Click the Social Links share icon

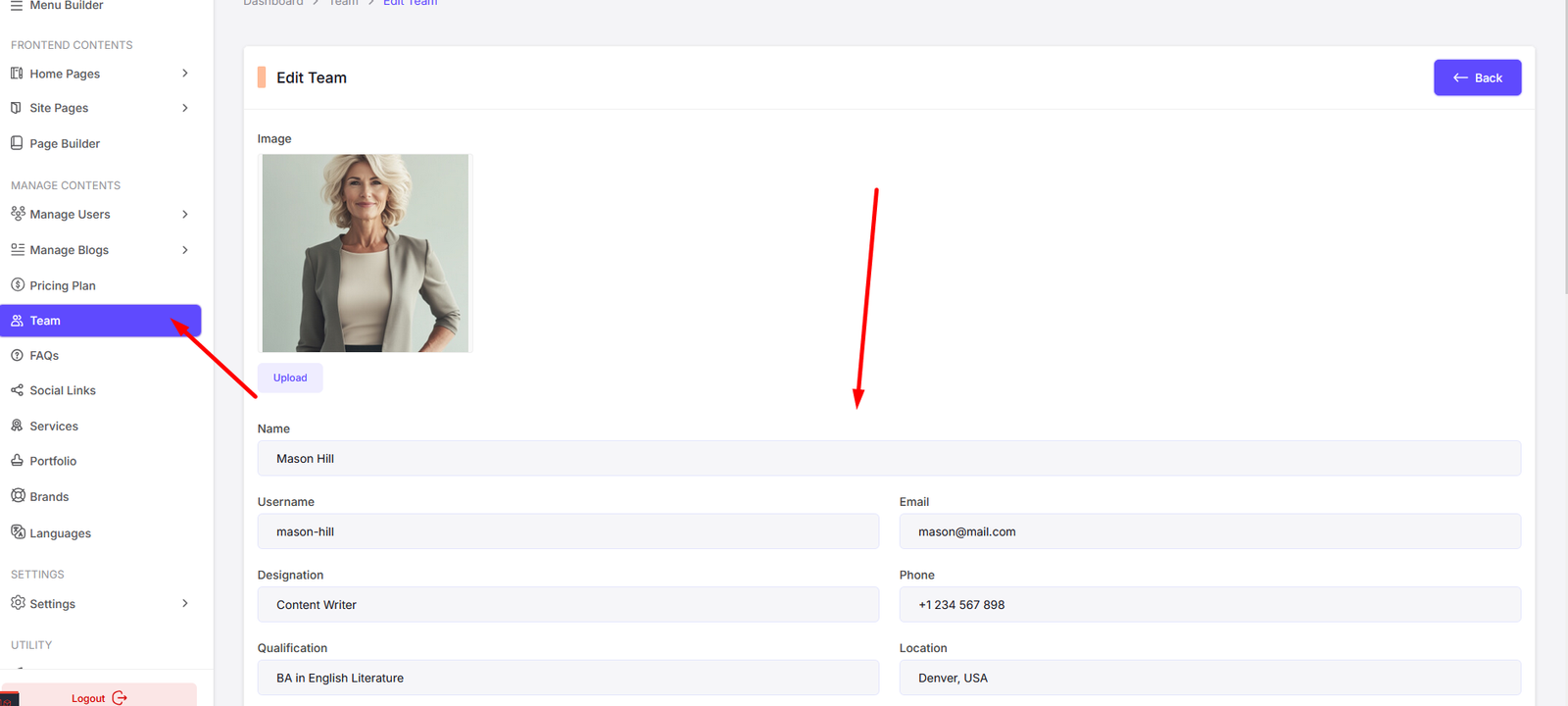pos(17,390)
